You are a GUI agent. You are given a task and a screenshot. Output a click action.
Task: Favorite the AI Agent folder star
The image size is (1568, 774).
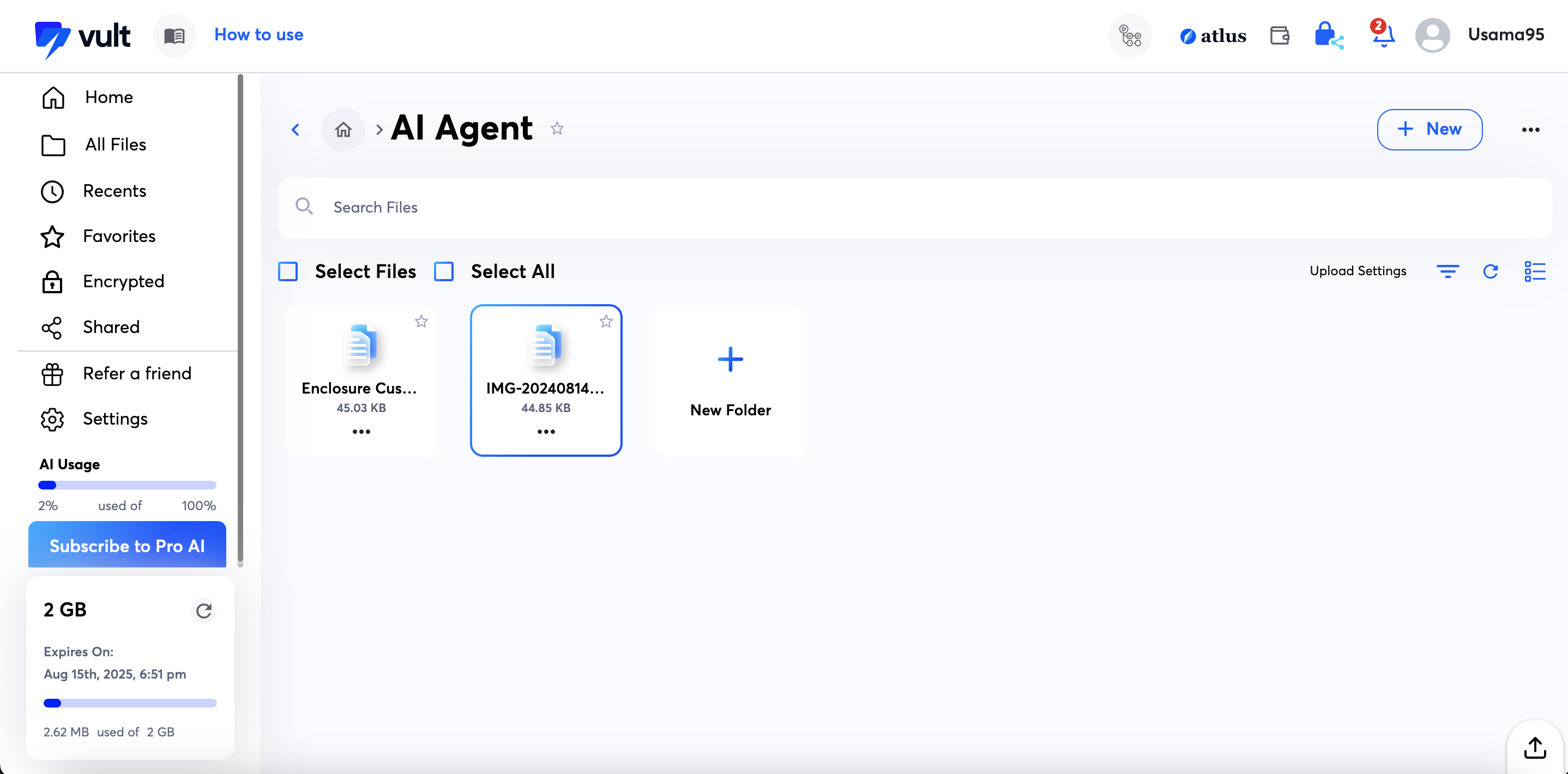(557, 129)
